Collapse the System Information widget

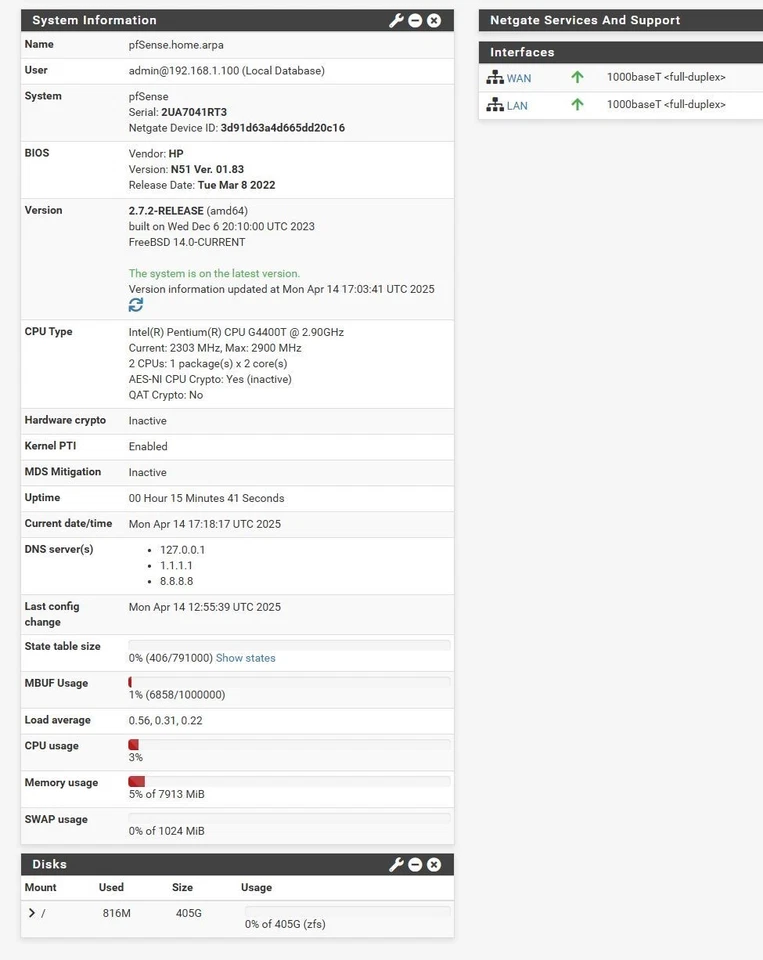click(414, 19)
